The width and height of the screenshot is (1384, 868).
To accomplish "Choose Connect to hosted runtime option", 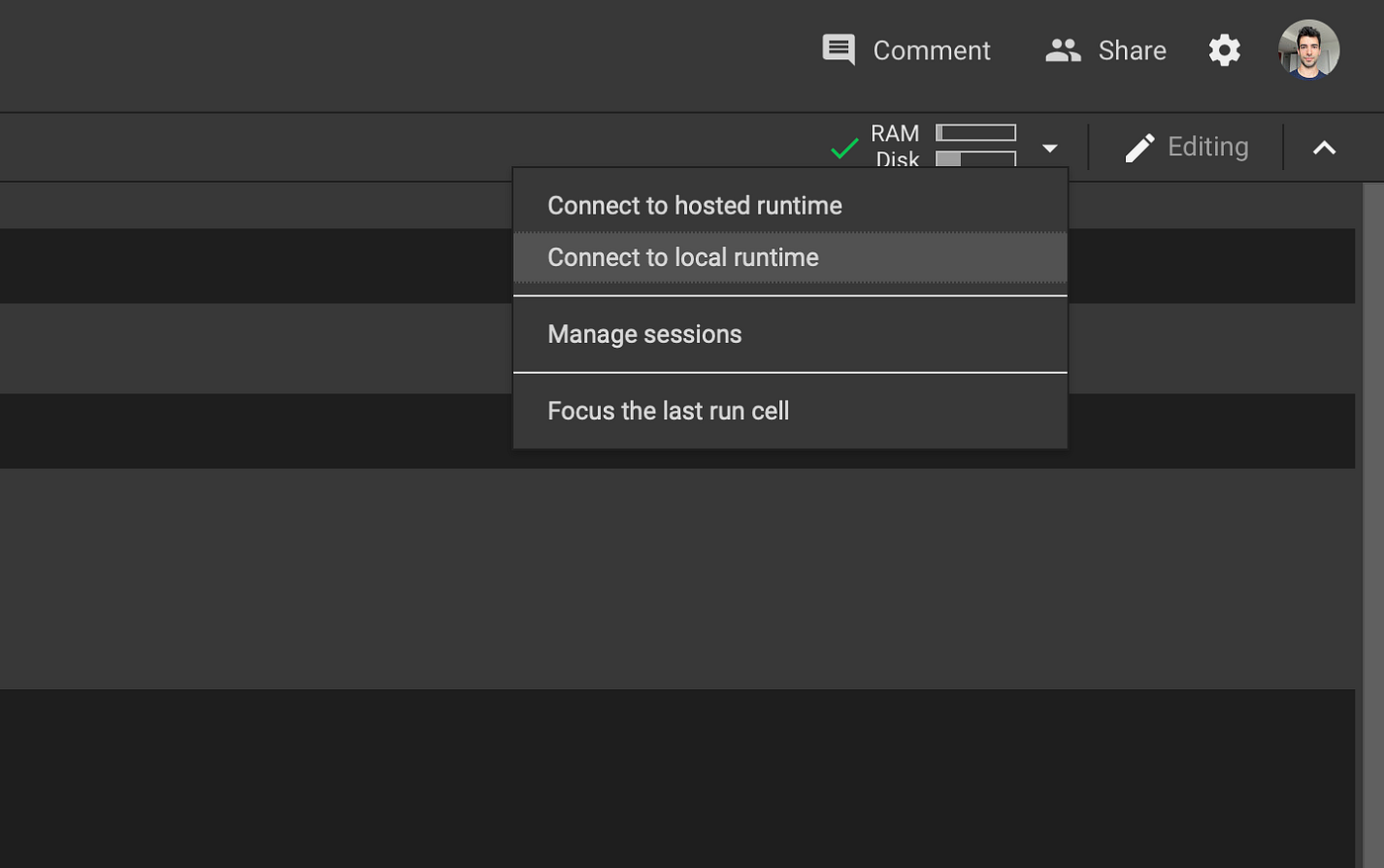I will coord(695,206).
